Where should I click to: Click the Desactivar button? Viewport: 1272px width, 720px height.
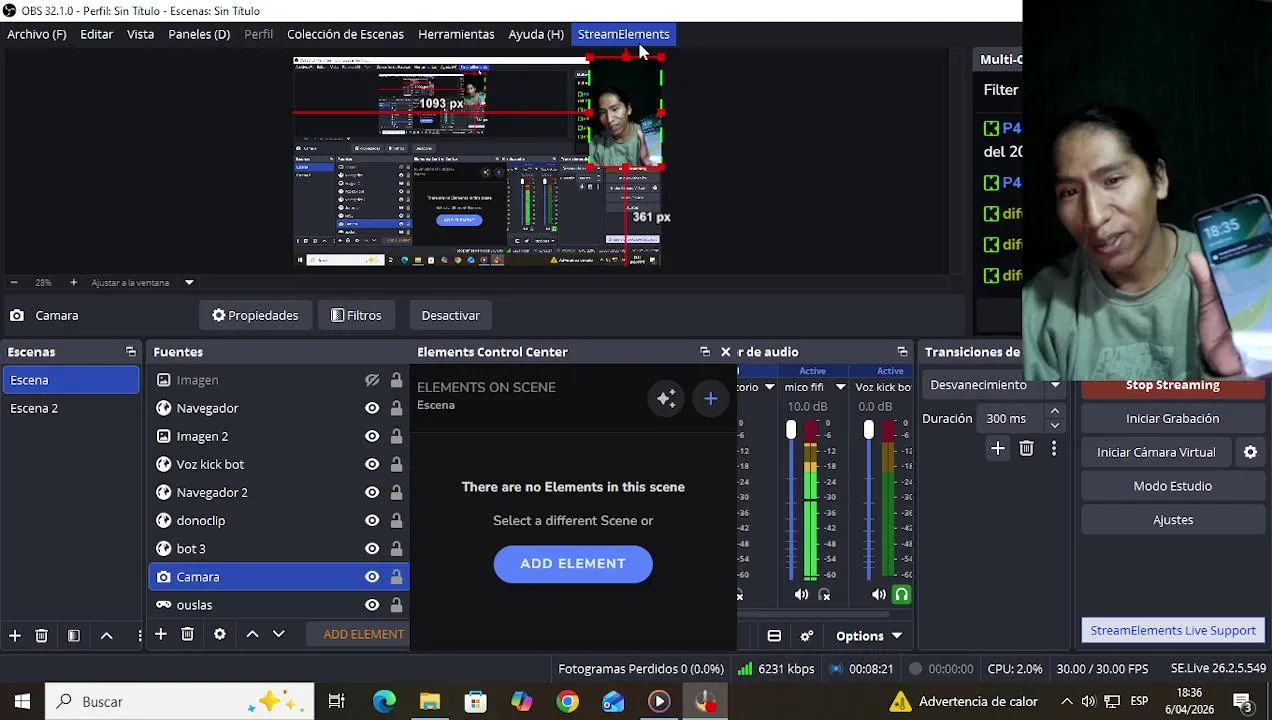pyautogui.click(x=450, y=316)
